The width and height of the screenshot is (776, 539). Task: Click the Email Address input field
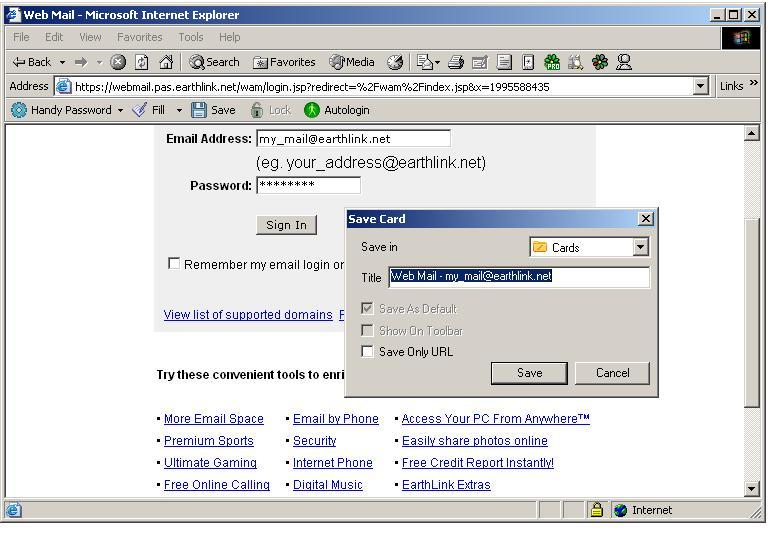(x=353, y=139)
